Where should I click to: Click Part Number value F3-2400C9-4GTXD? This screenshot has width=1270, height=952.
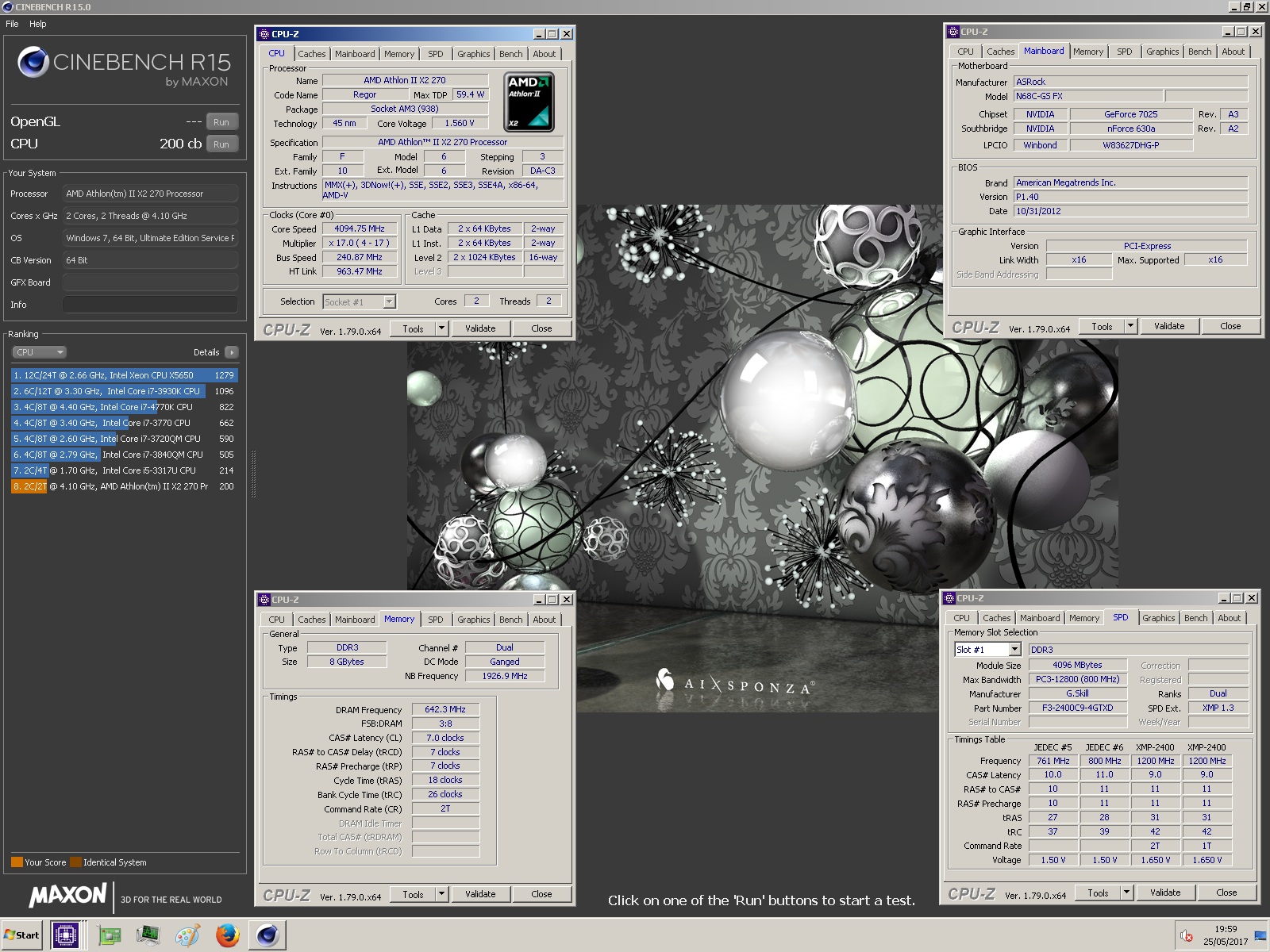pyautogui.click(x=1078, y=708)
